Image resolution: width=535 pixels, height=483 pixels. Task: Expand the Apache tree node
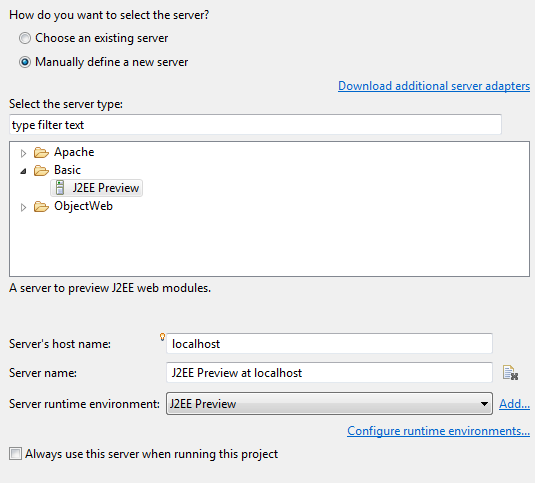(23, 153)
